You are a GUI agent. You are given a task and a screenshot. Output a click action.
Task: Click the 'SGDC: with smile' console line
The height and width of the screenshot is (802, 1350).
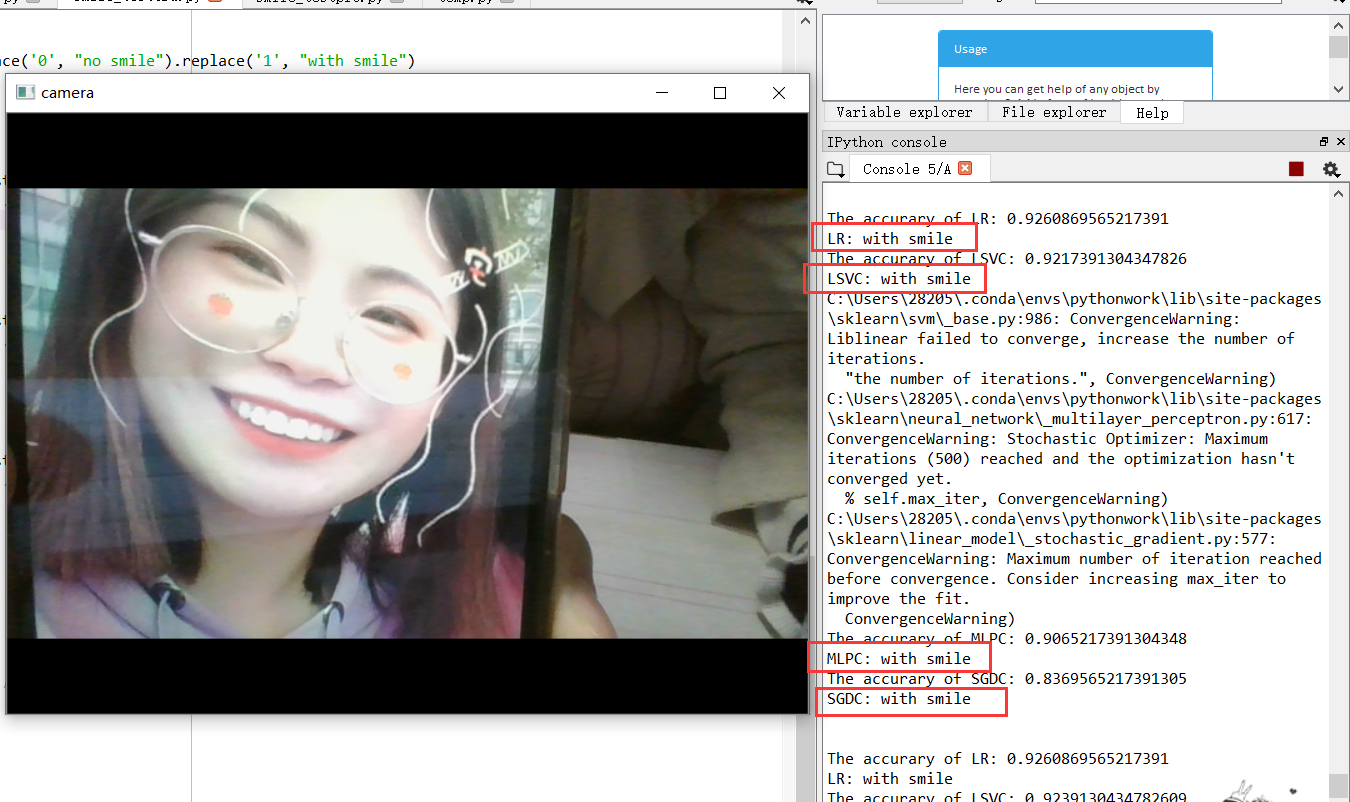click(899, 698)
